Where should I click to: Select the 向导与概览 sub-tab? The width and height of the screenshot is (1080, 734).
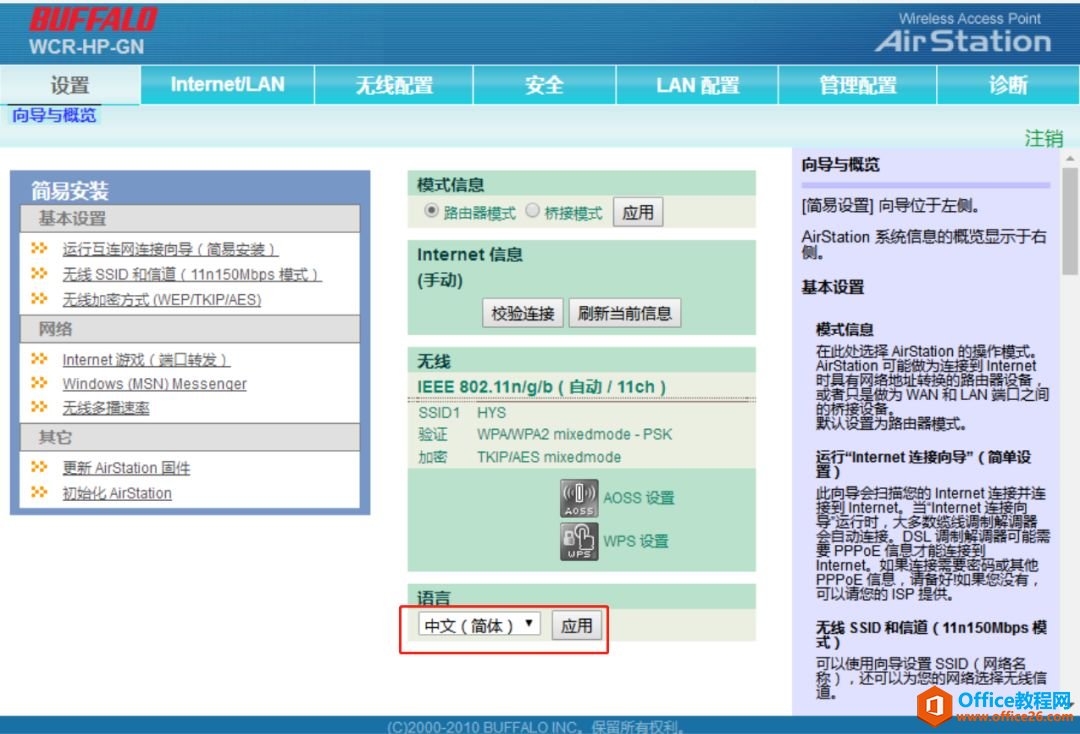pyautogui.click(x=54, y=115)
